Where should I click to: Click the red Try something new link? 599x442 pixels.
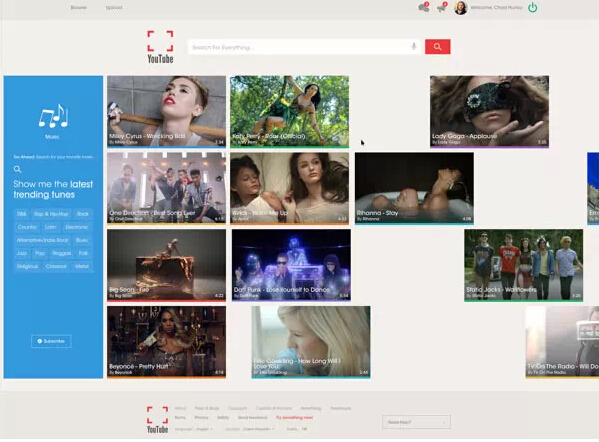click(x=295, y=418)
